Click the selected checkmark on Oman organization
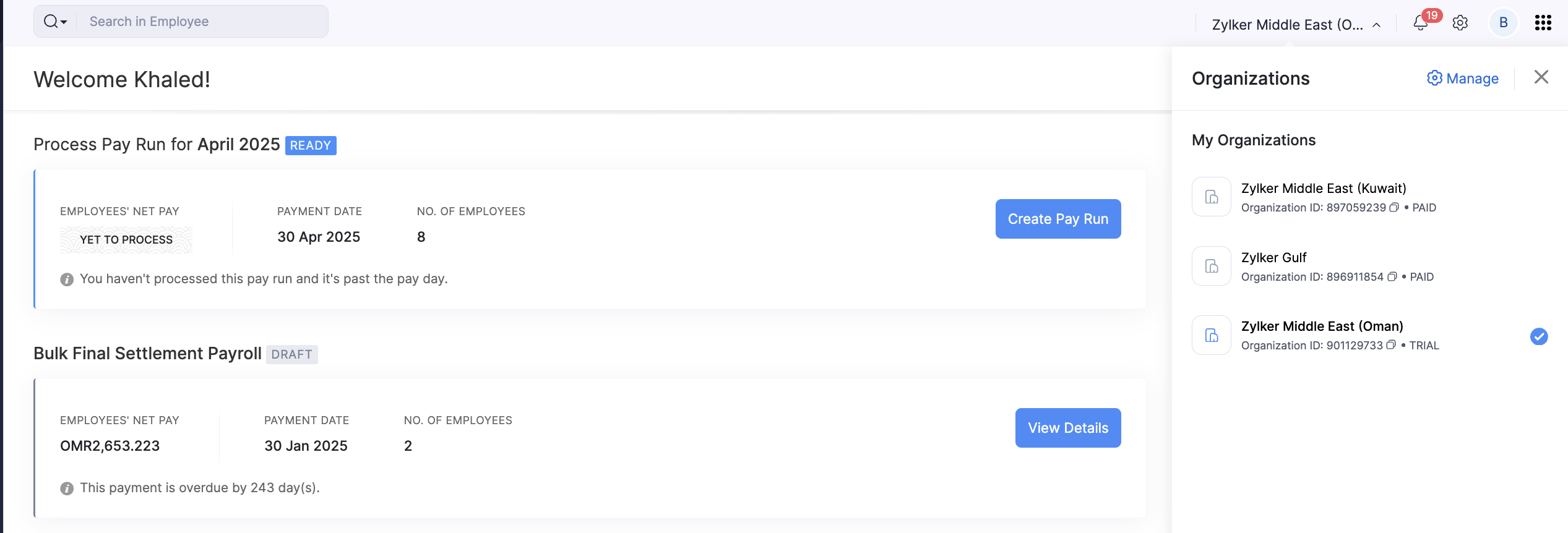Screen dimensions: 1568x533 (1539, 336)
